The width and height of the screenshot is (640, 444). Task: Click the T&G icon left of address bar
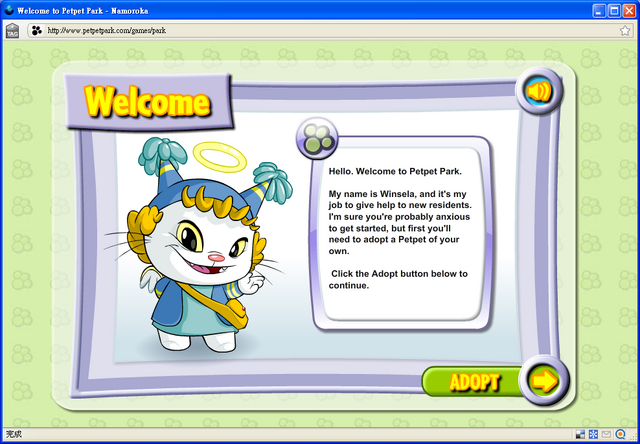pos(12,31)
